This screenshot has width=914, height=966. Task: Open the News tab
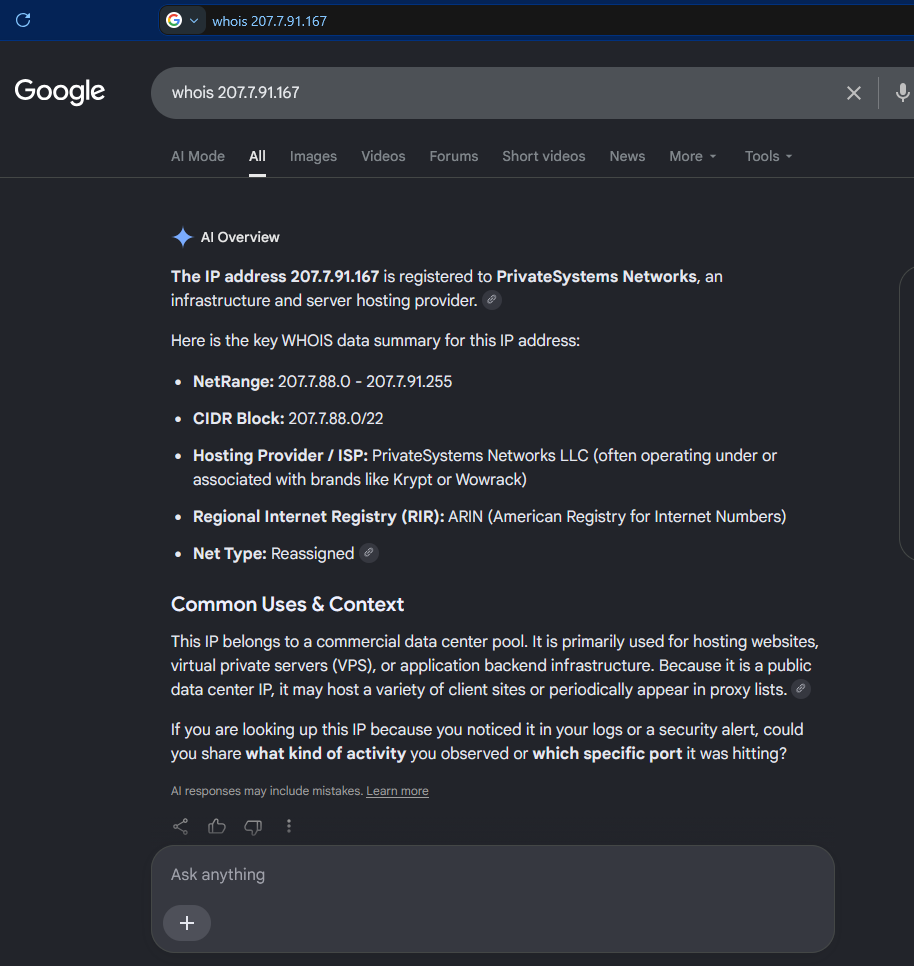[627, 156]
